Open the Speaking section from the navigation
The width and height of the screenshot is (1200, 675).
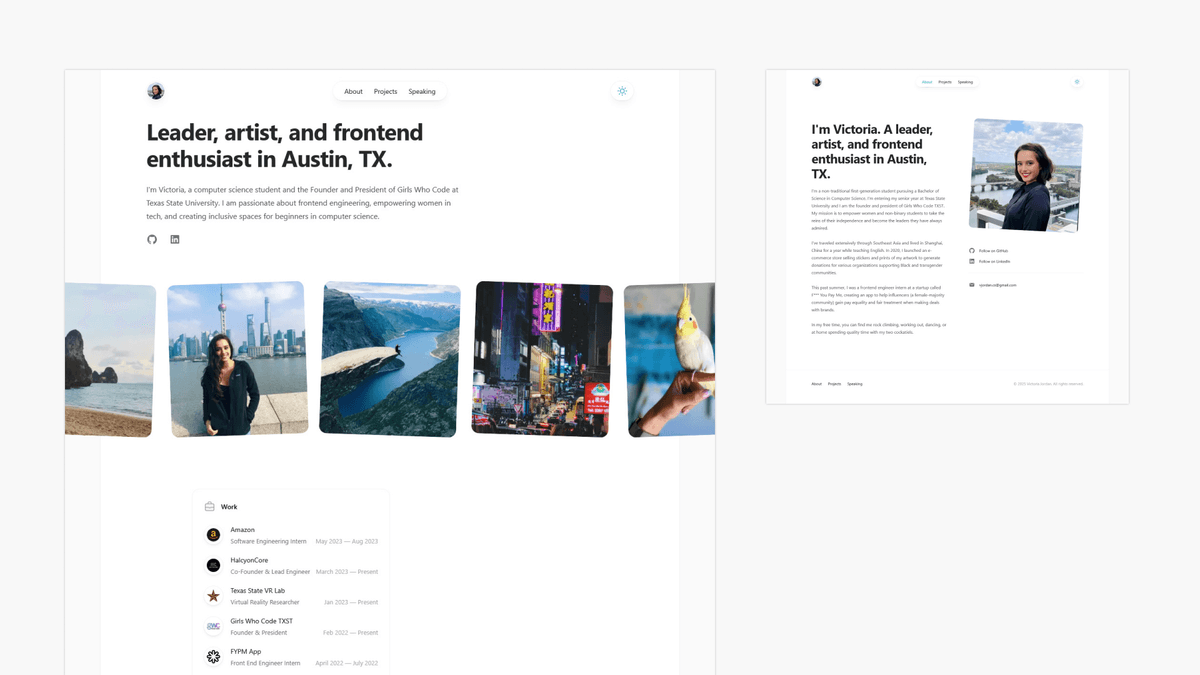click(422, 91)
